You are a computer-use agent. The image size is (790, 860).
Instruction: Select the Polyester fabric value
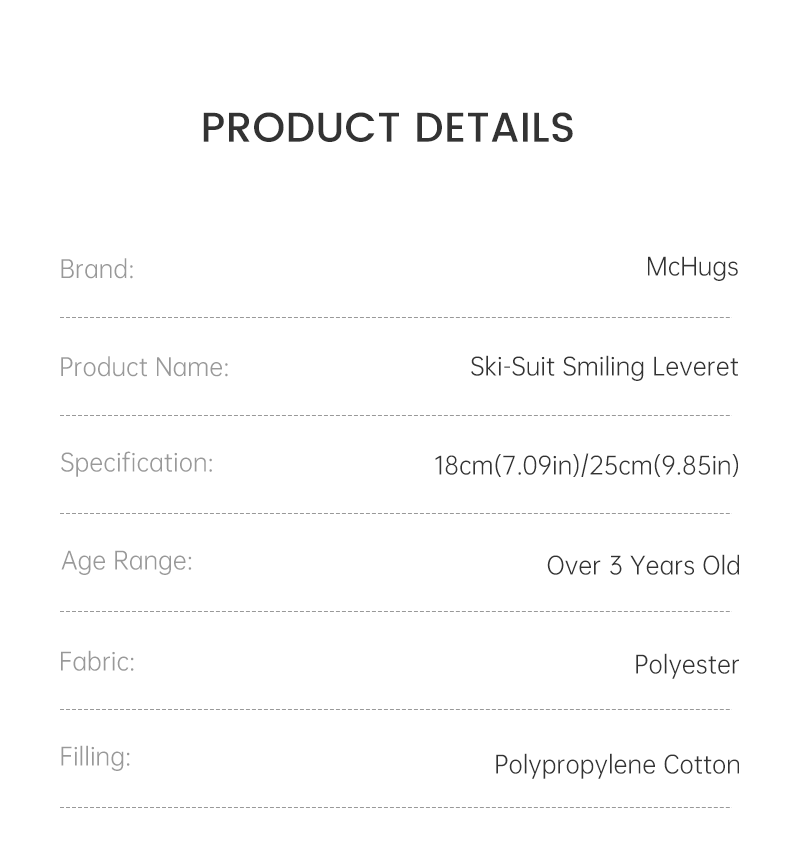(686, 665)
